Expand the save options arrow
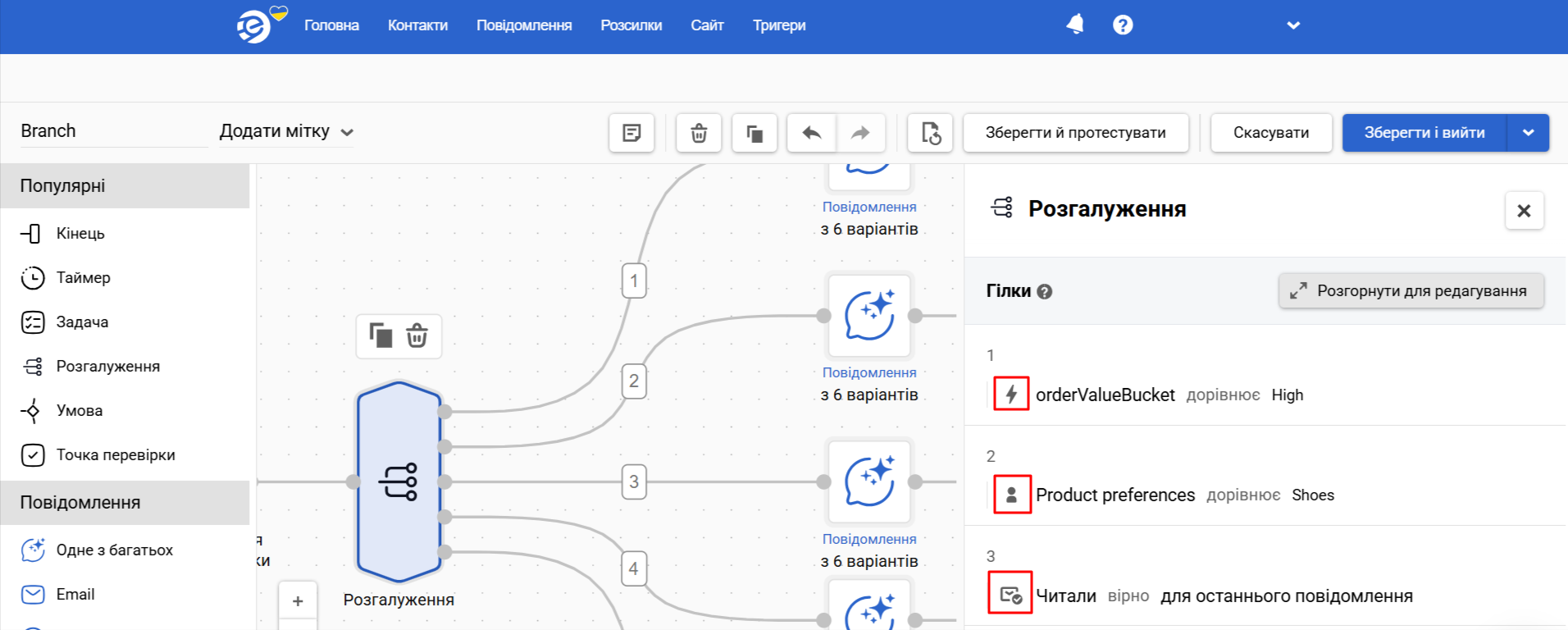The image size is (1568, 630). point(1529,133)
